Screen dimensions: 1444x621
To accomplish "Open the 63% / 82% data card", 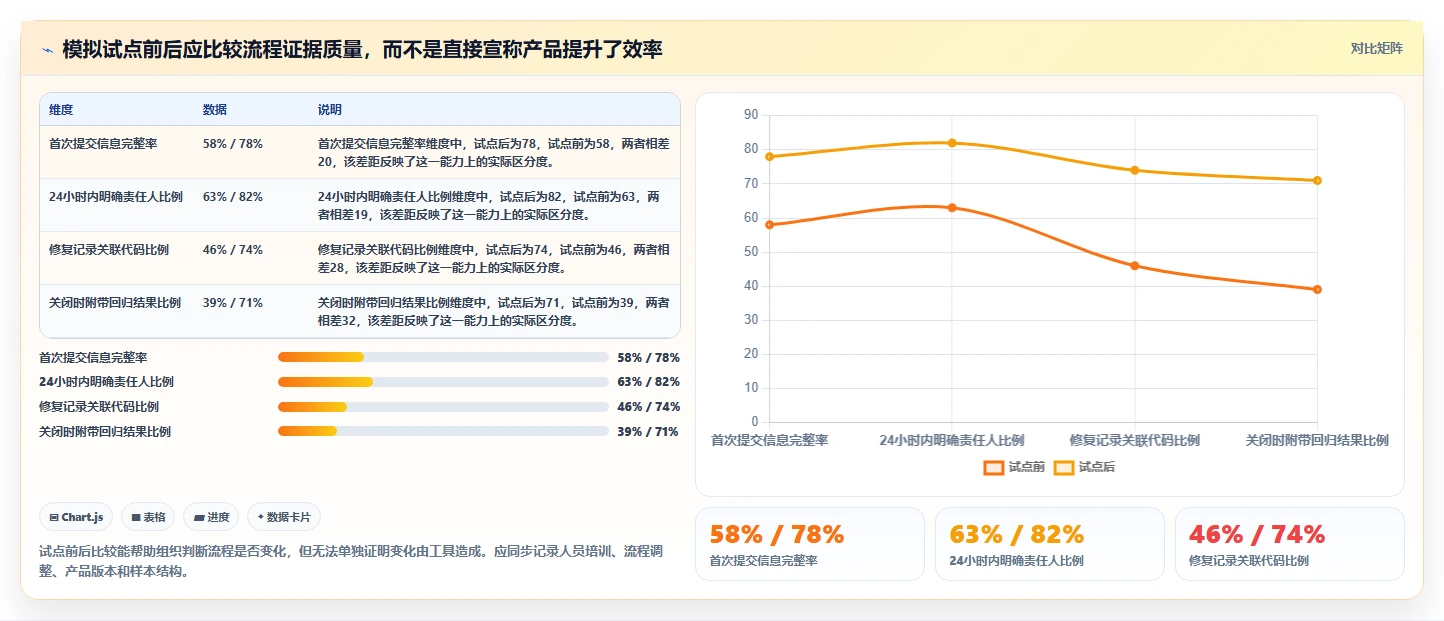I will point(1050,544).
